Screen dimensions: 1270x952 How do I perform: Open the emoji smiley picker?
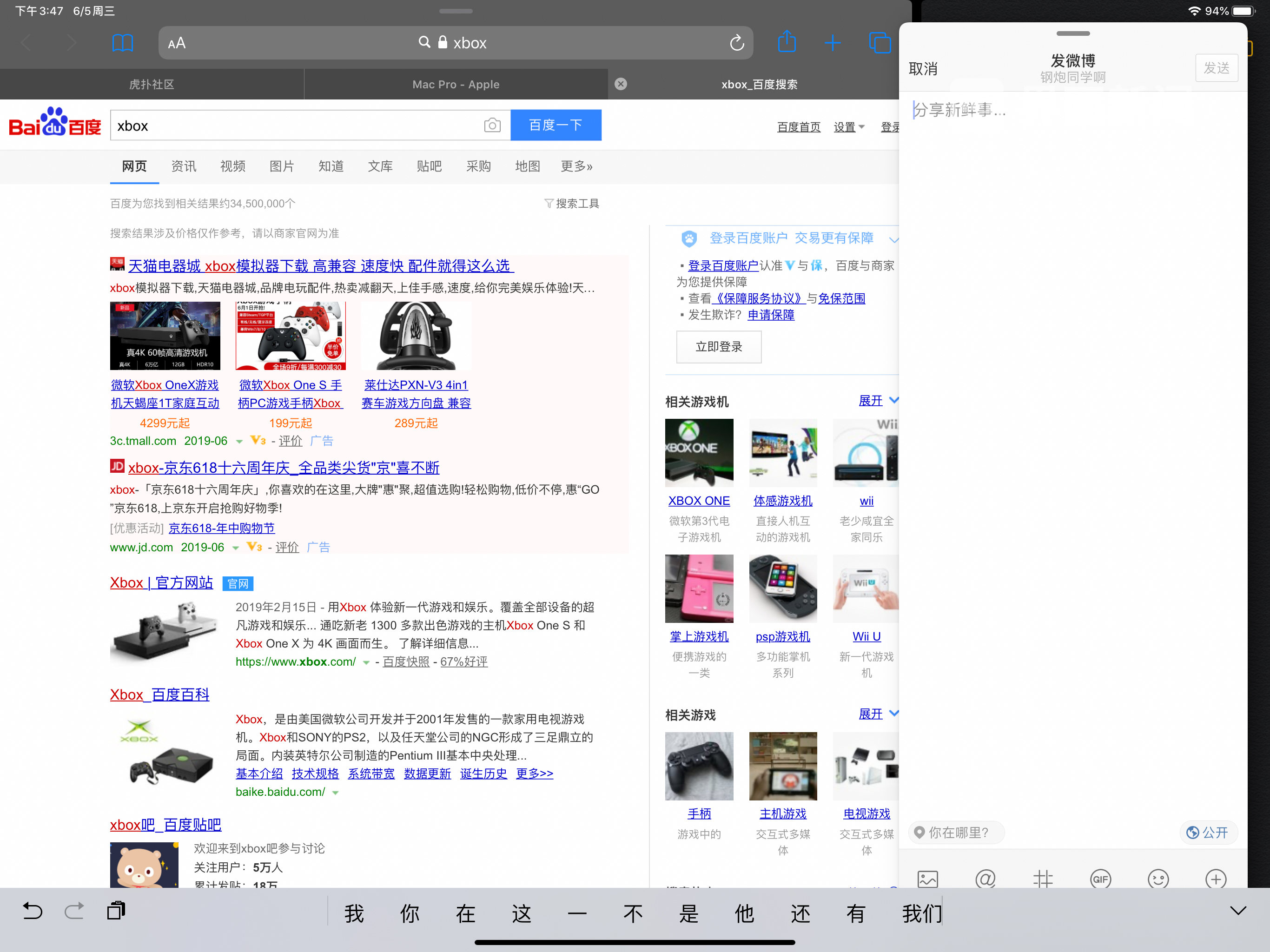(x=1158, y=879)
